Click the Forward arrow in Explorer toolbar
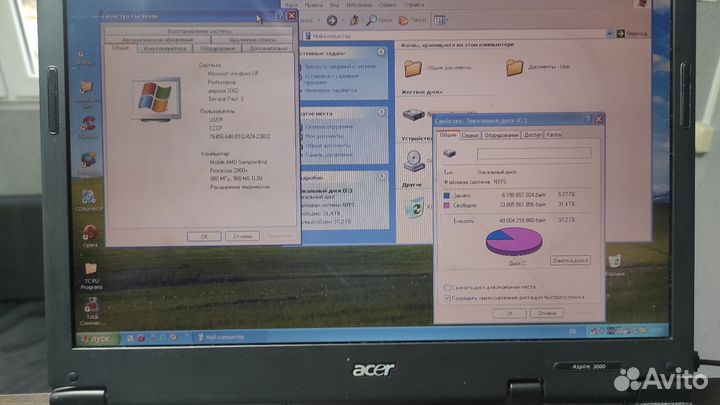 332,20
